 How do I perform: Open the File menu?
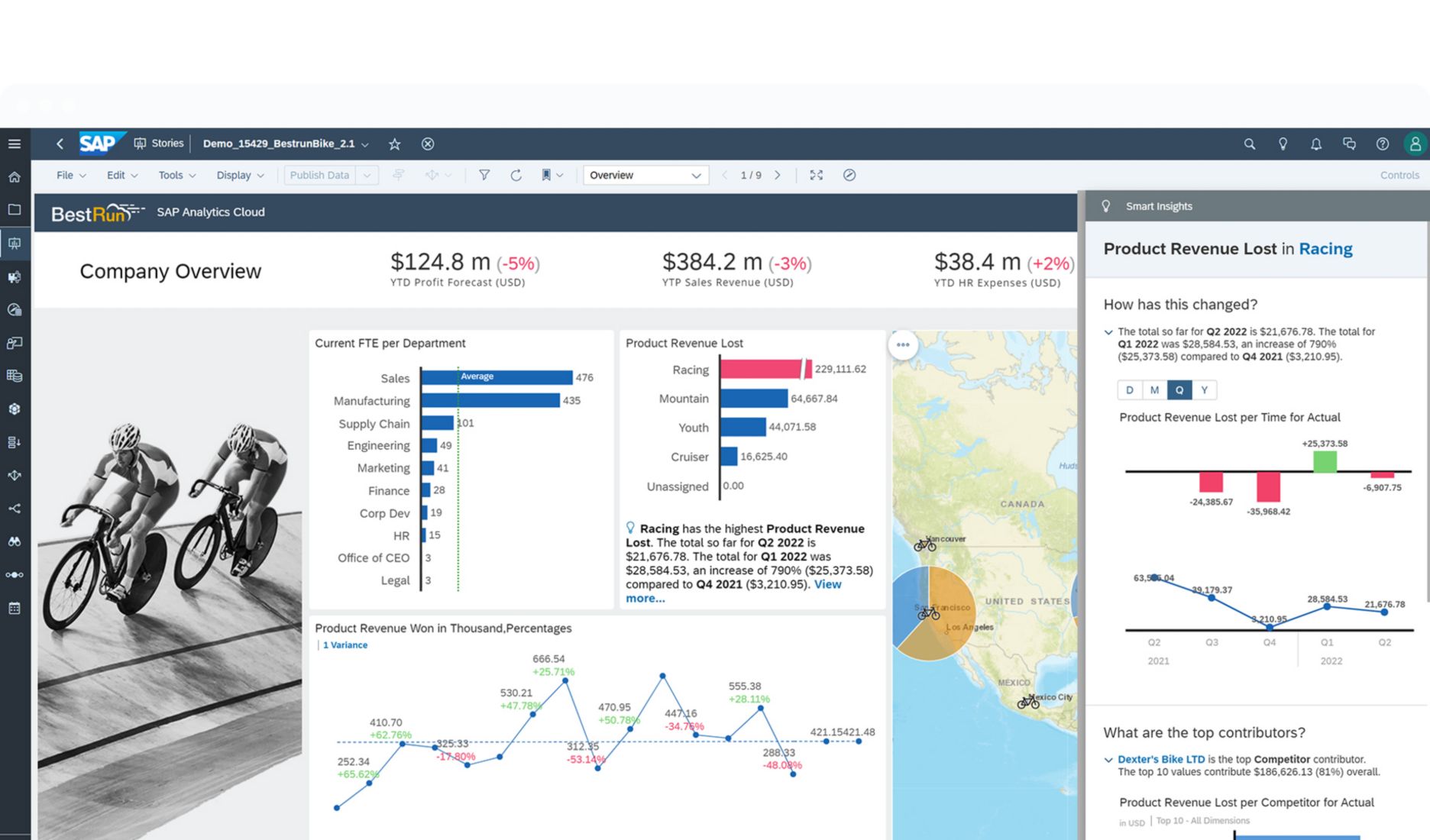[65, 175]
